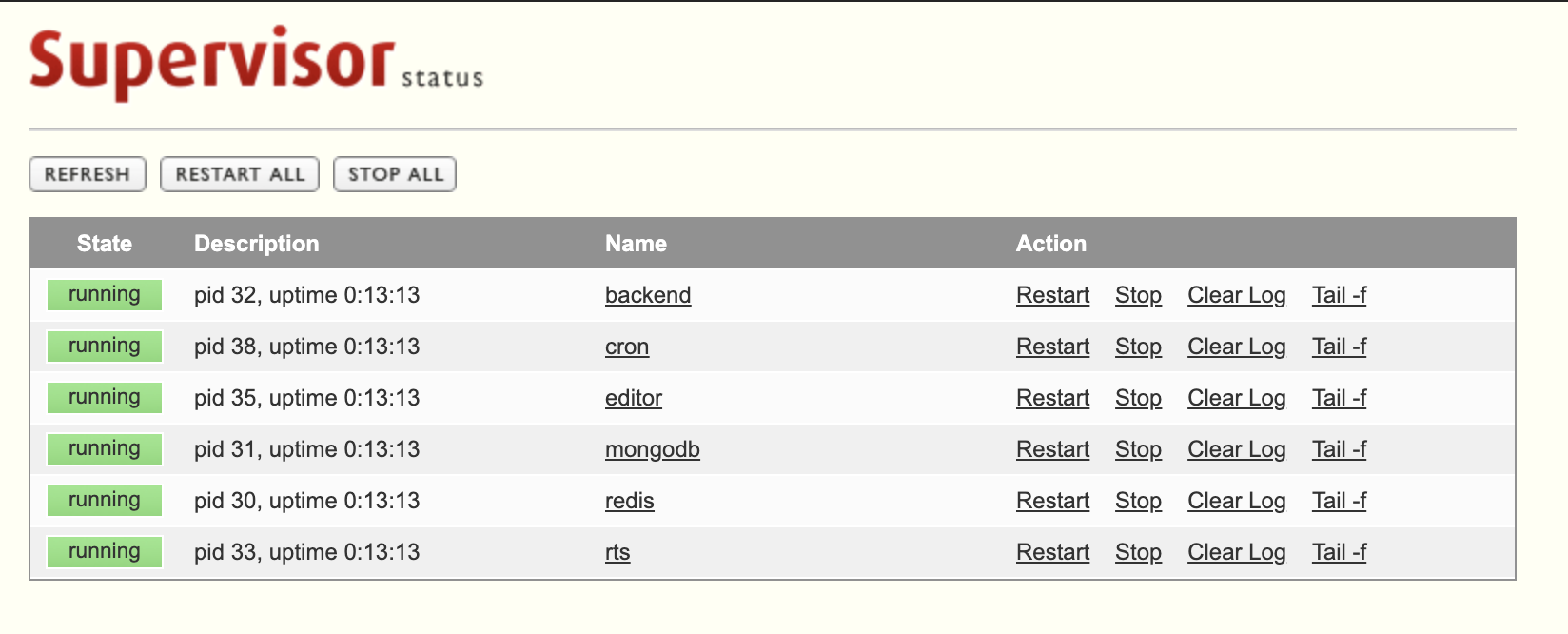This screenshot has width=1568, height=634.
Task: Click the green running badge for mongodb
Action: point(104,449)
